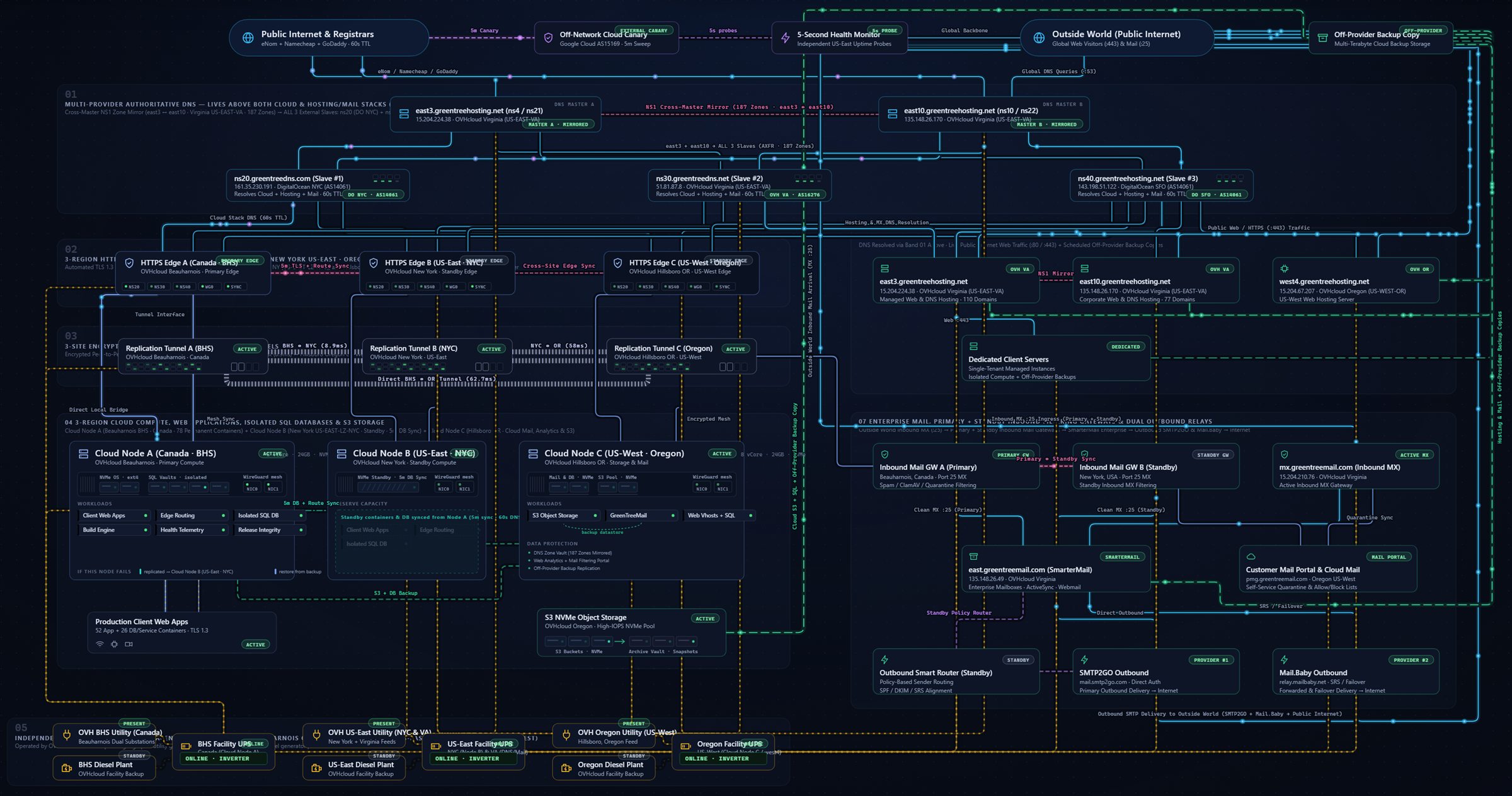
Task: Click the shield icon on HTTPS Edge C
Action: [617, 263]
